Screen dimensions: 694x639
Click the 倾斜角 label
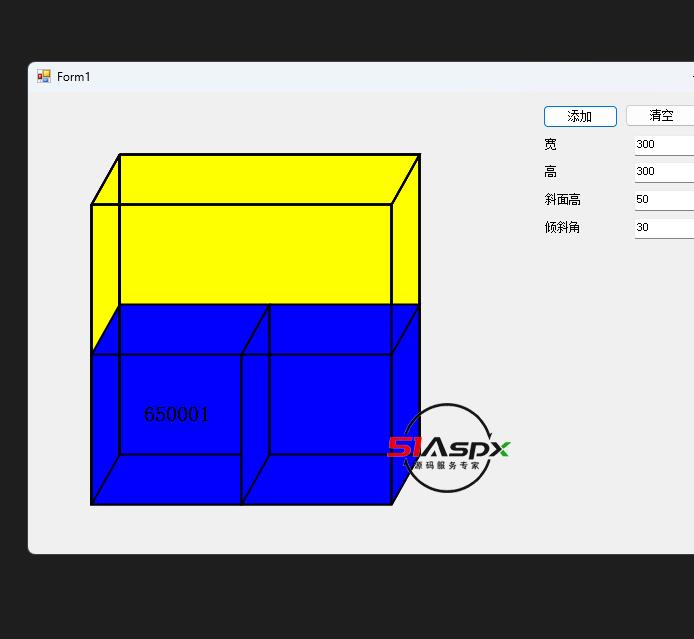[x=562, y=228]
